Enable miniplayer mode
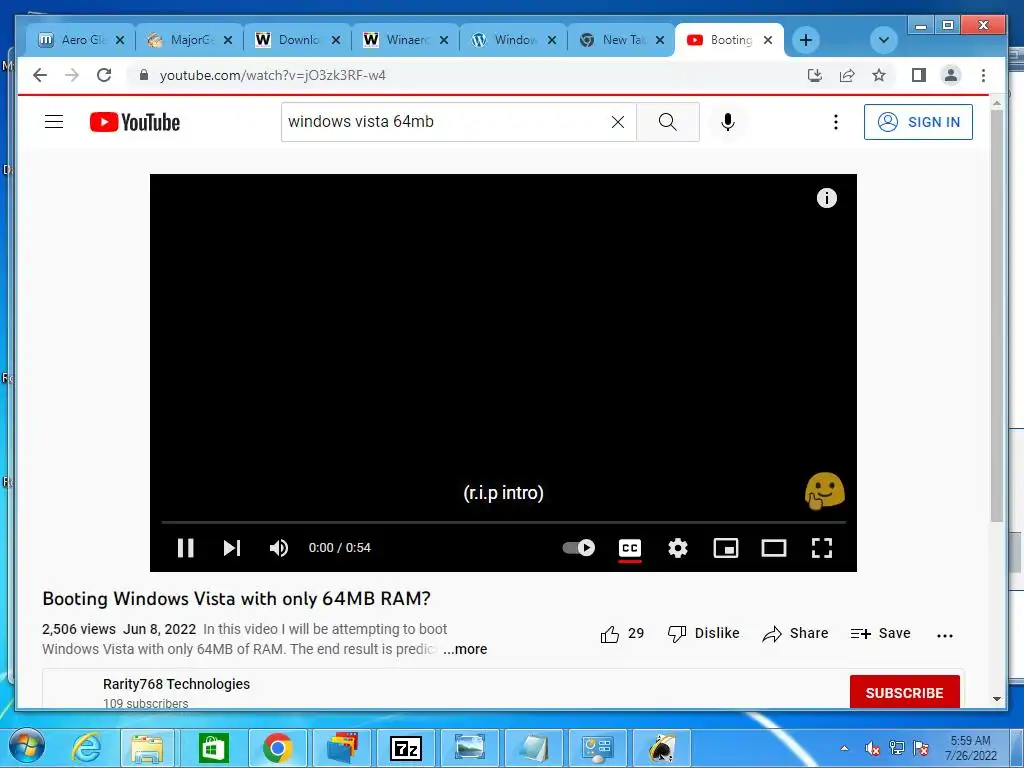This screenshot has width=1024, height=768. tap(726, 547)
